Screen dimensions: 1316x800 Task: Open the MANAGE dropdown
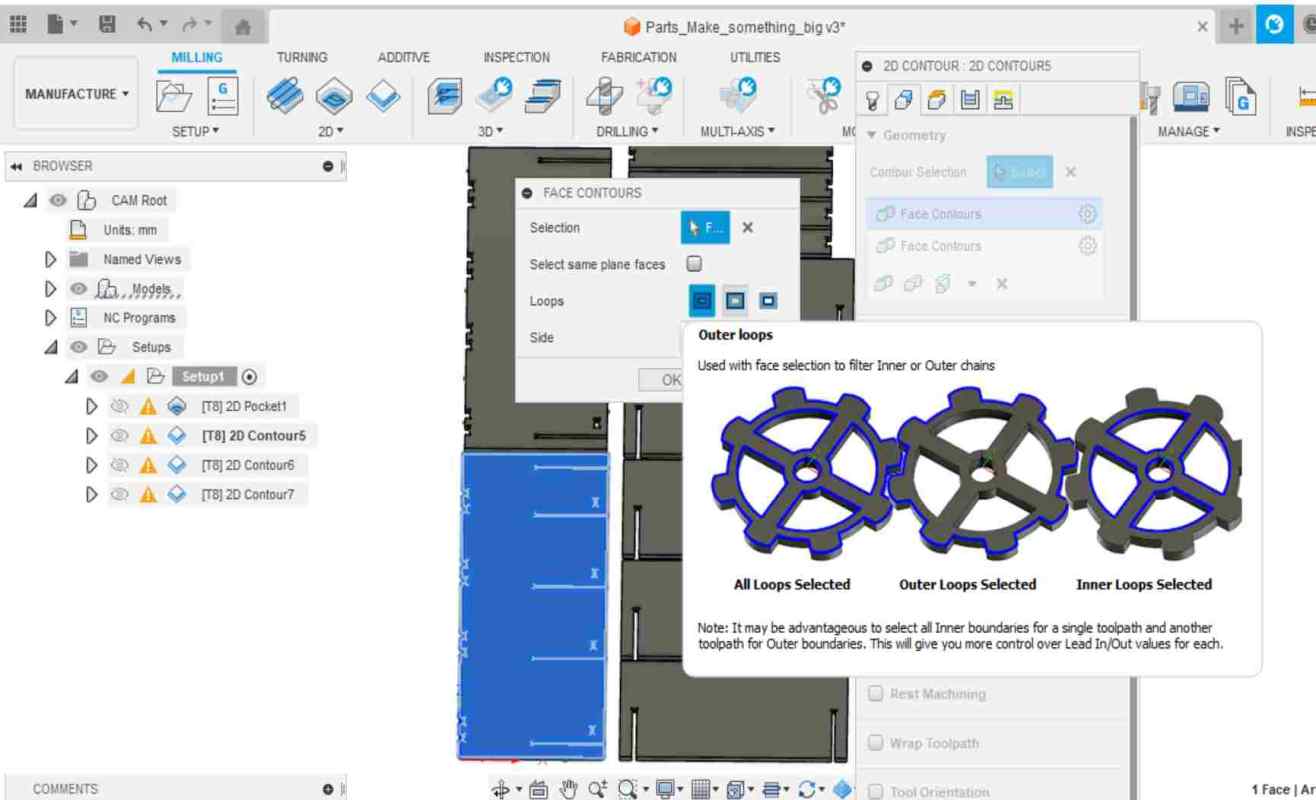pos(1189,131)
